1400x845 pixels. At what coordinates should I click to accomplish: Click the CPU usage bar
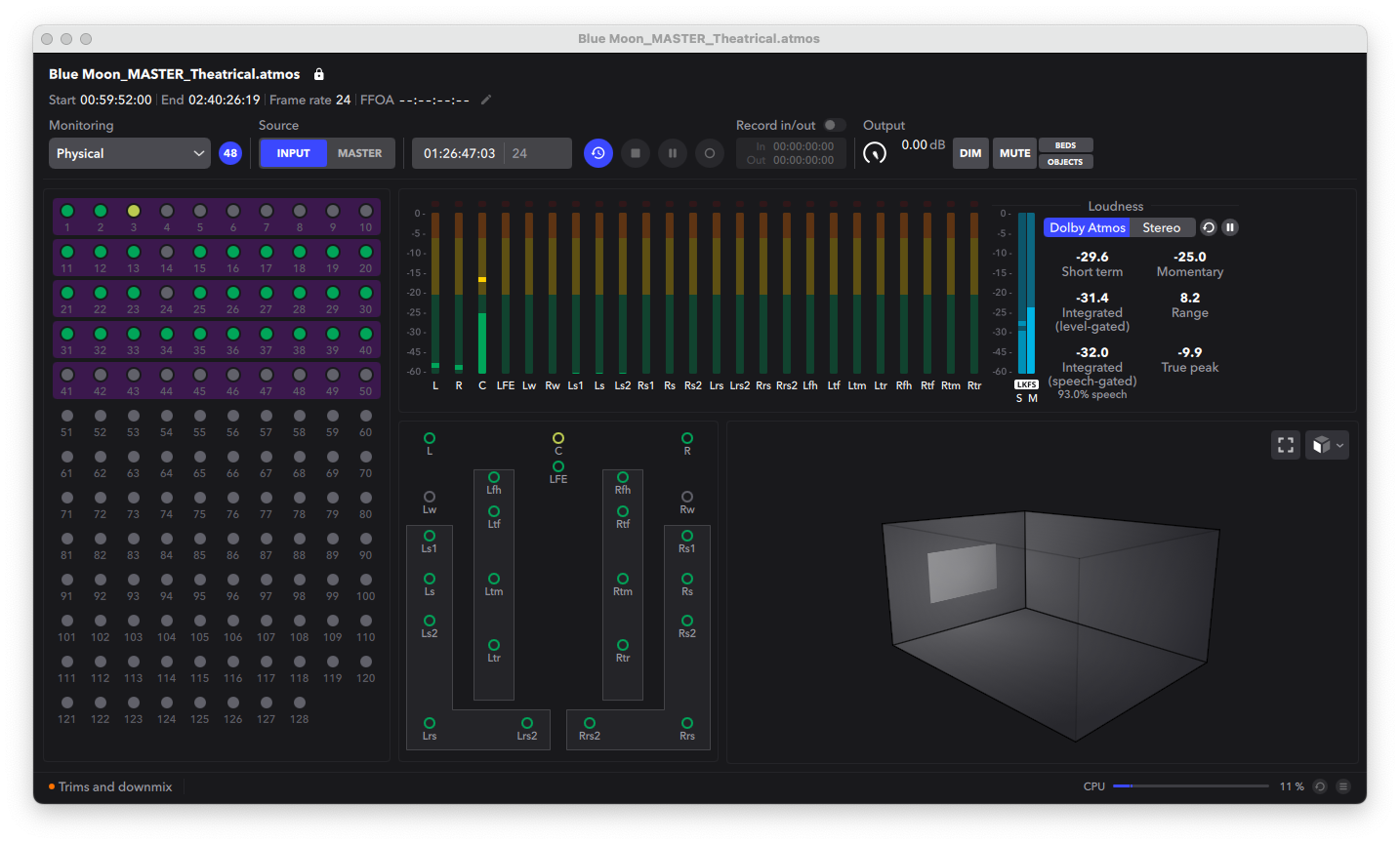click(x=1190, y=786)
